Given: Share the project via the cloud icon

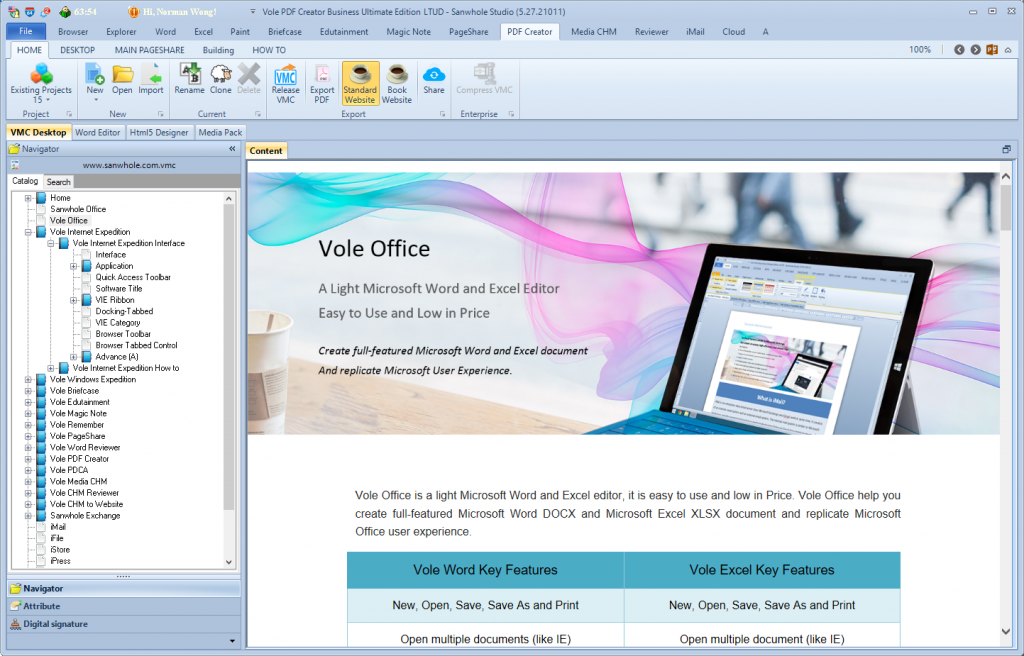Looking at the screenshot, I should point(434,79).
